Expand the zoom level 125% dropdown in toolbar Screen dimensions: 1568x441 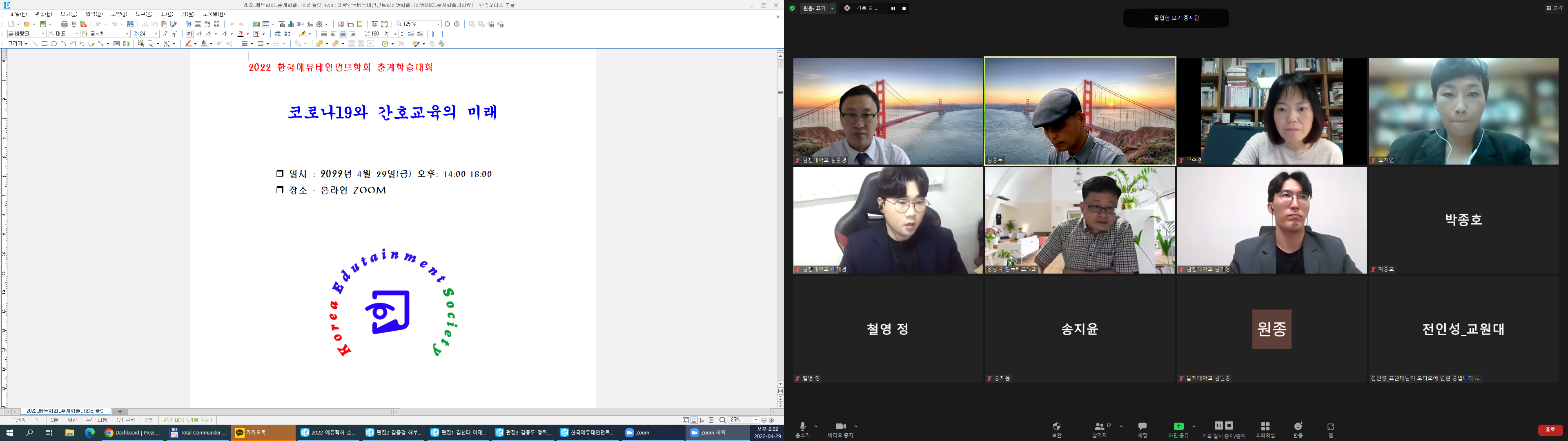point(438,24)
